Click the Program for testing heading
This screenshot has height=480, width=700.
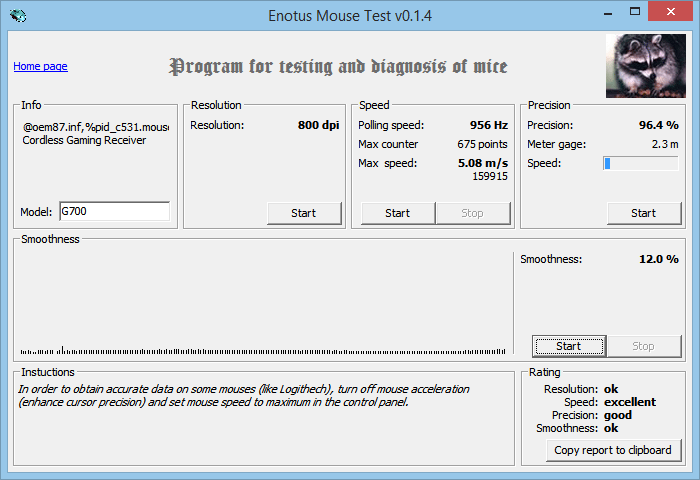point(338,67)
